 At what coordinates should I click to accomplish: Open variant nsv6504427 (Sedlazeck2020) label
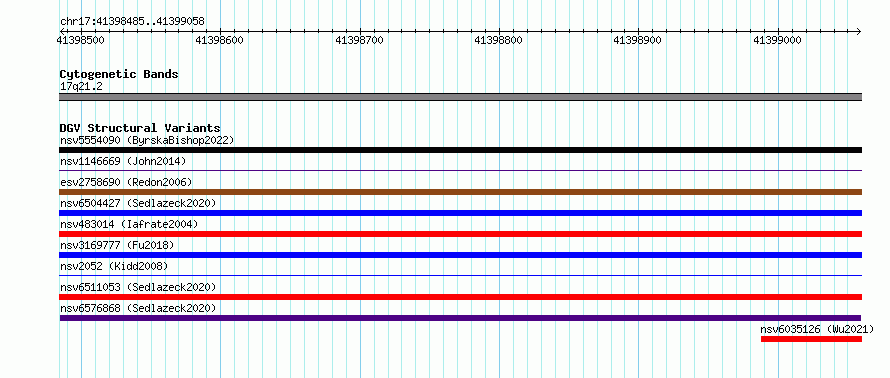pos(138,203)
